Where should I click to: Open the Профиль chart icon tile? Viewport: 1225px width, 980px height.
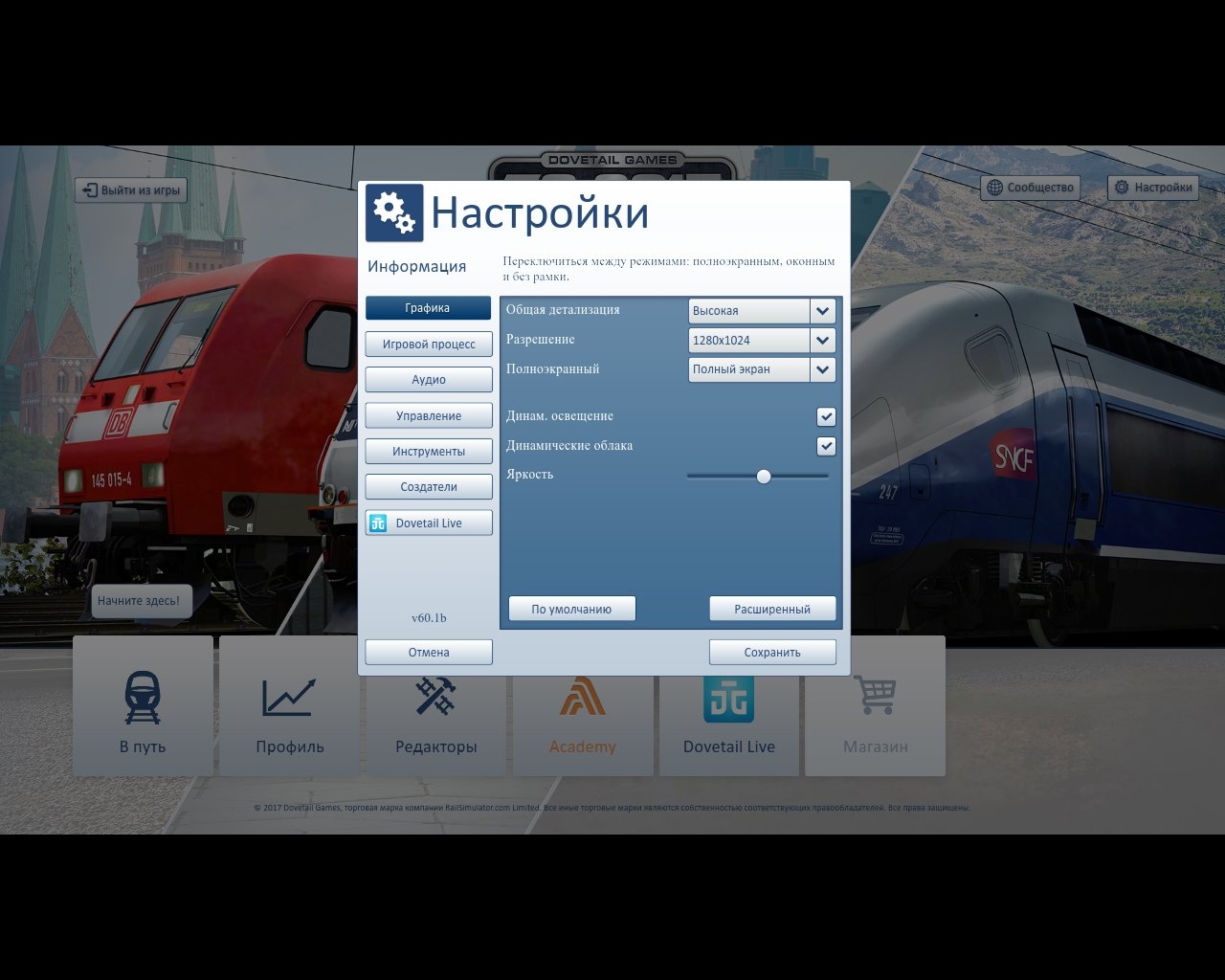289,698
